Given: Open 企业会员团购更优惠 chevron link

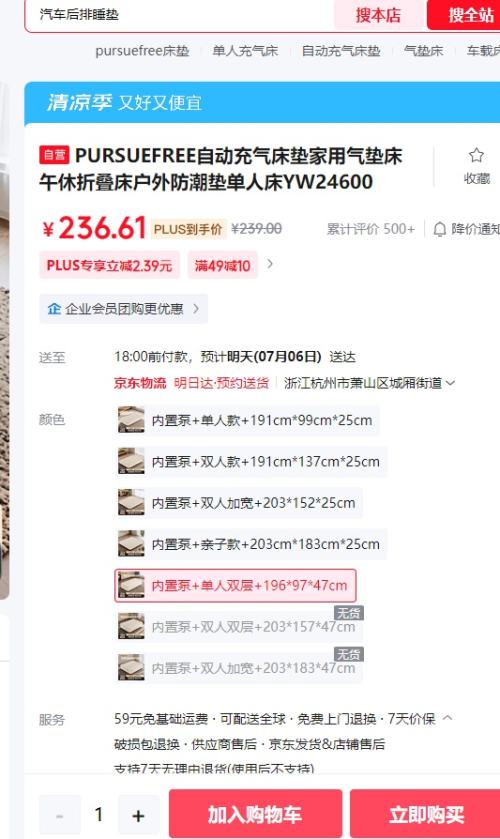Looking at the screenshot, I should pos(196,309).
